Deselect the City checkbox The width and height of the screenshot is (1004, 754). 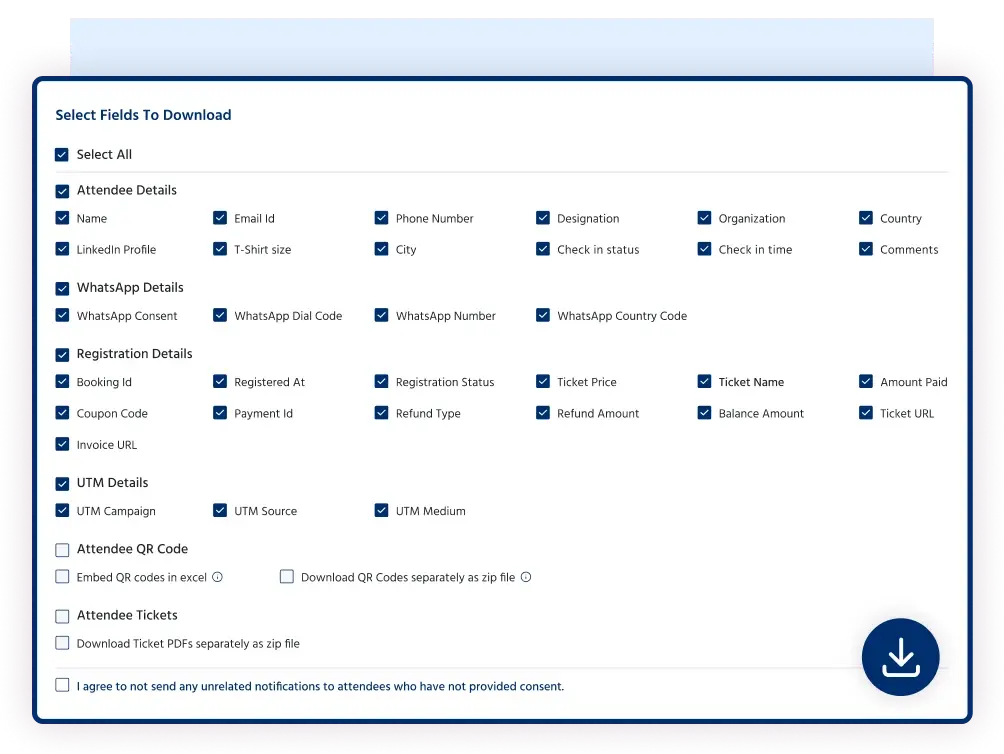(381, 248)
